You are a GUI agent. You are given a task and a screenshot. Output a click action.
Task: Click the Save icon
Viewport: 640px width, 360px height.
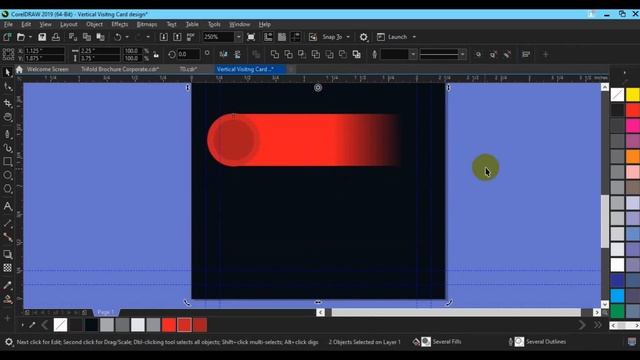point(42,37)
